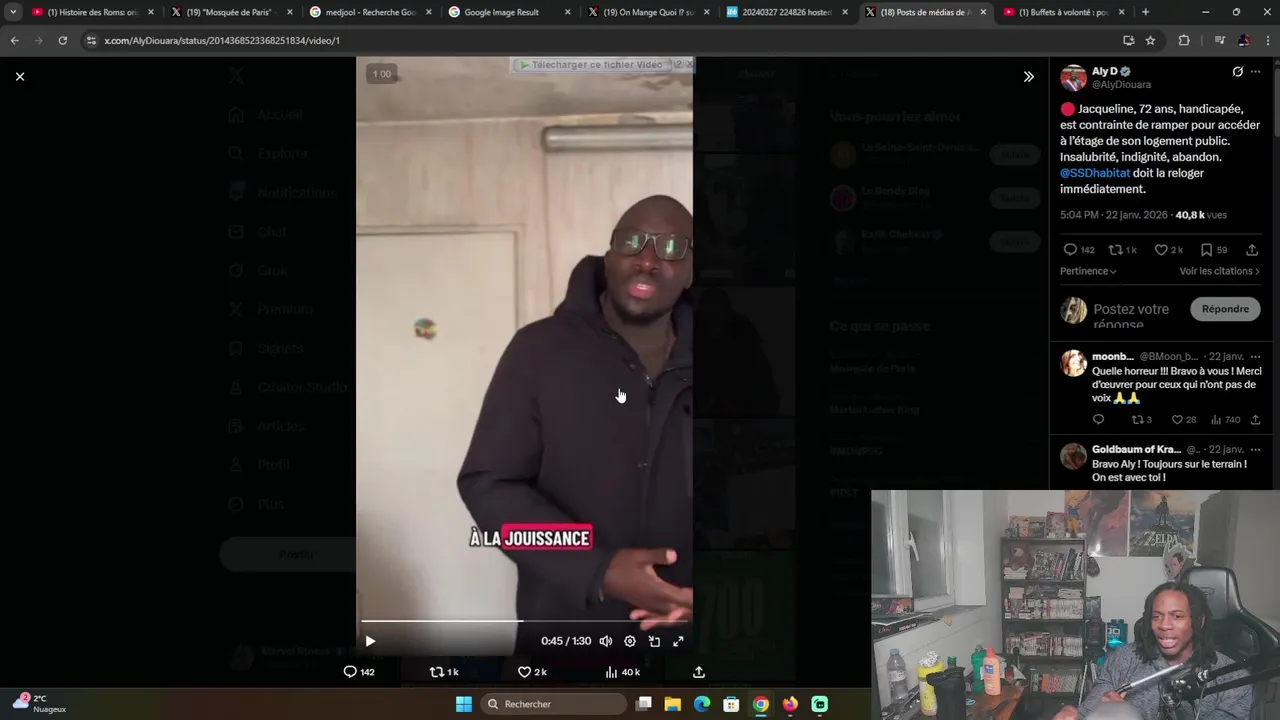Image resolution: width=1280 pixels, height=720 pixels.
Task: Click the Répondre button
Action: coord(1225,309)
